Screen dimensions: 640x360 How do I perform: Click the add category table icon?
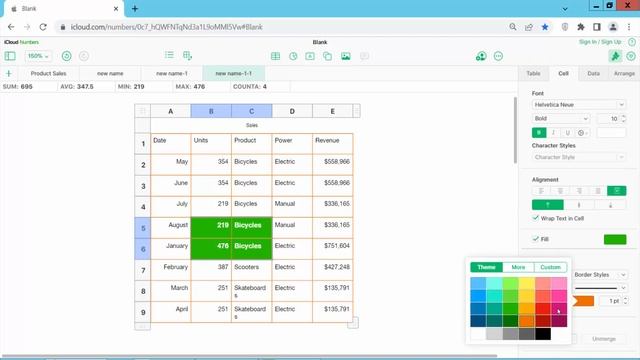coord(187,55)
